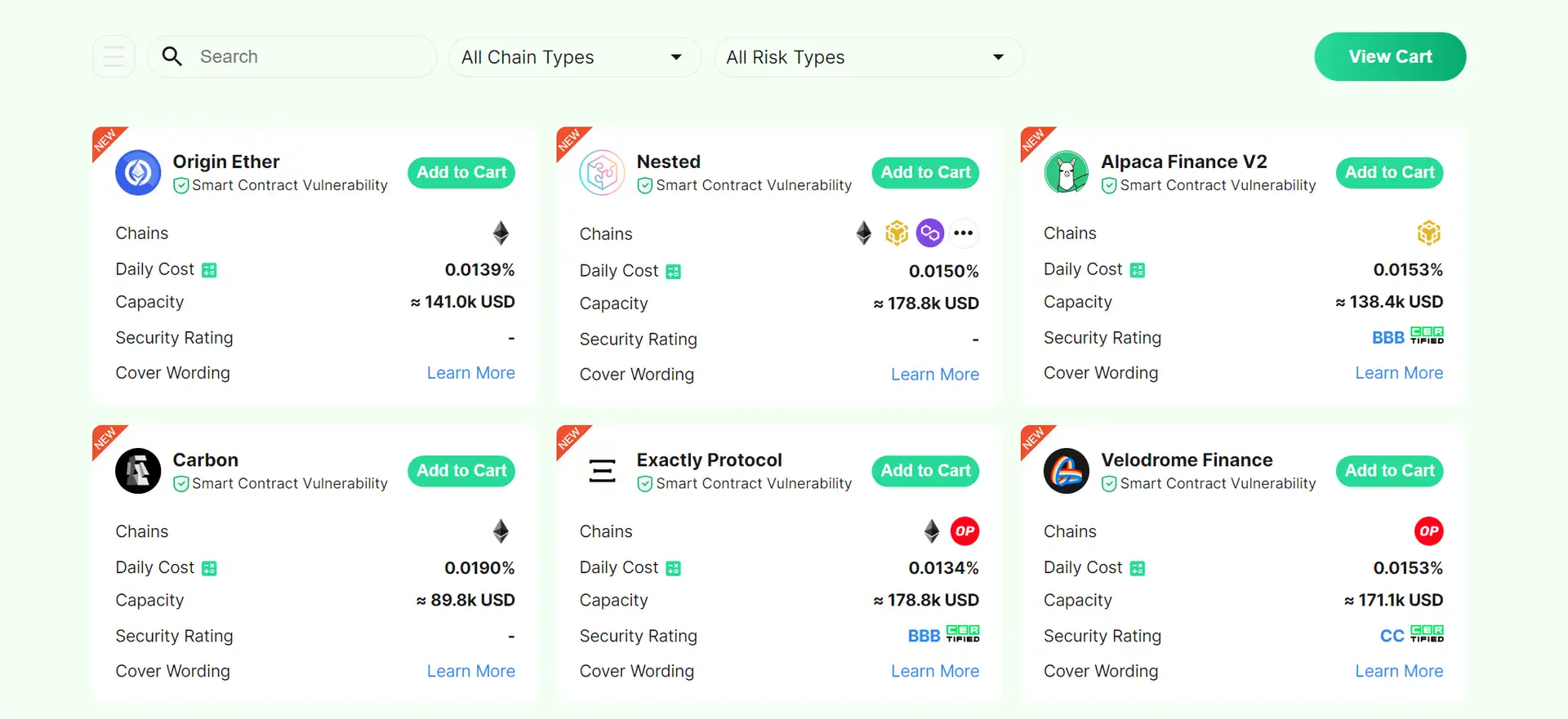
Task: Show more chains on the Nested card
Action: [x=964, y=233]
